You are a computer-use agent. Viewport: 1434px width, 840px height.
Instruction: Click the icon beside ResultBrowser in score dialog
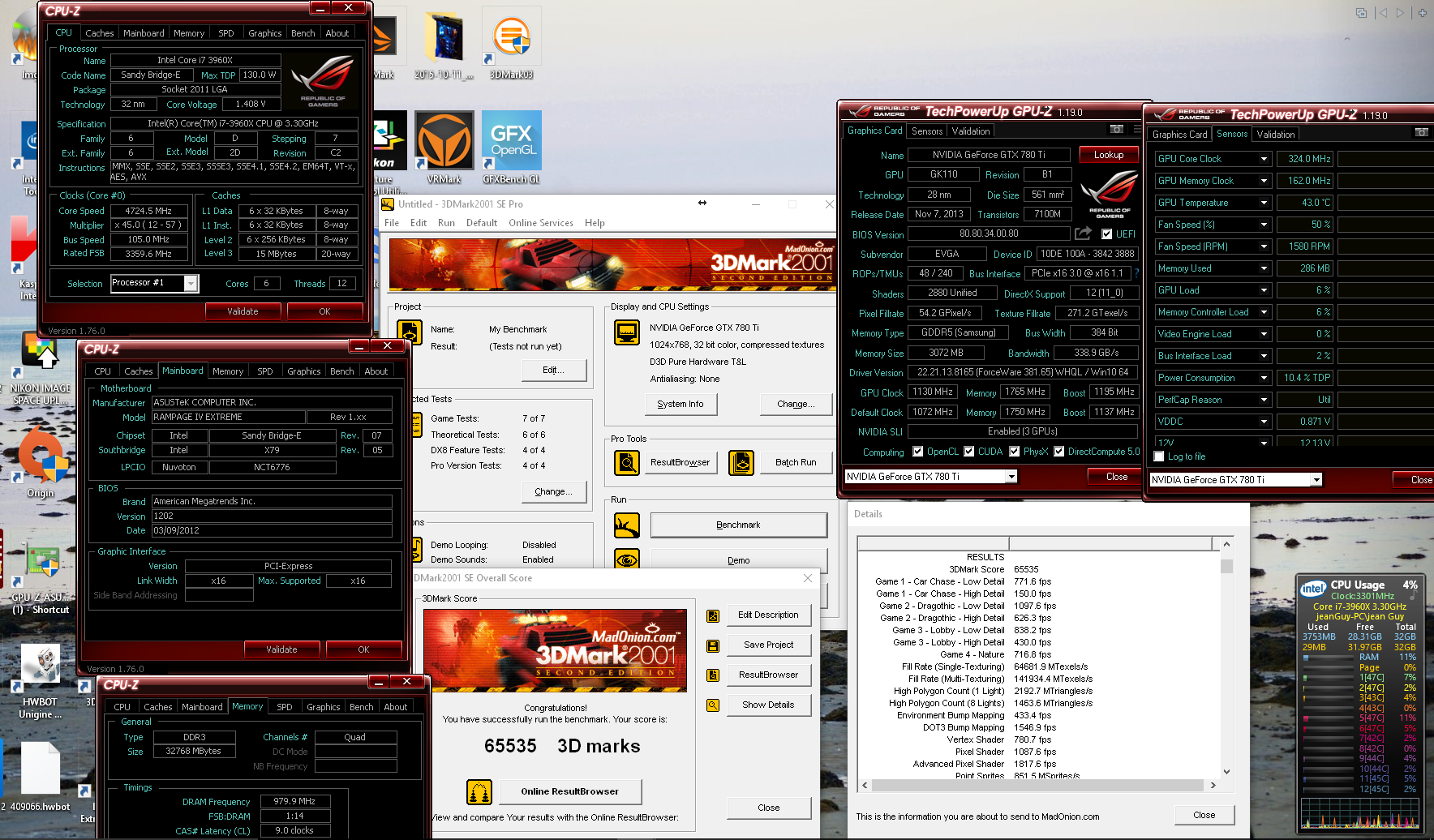713,675
